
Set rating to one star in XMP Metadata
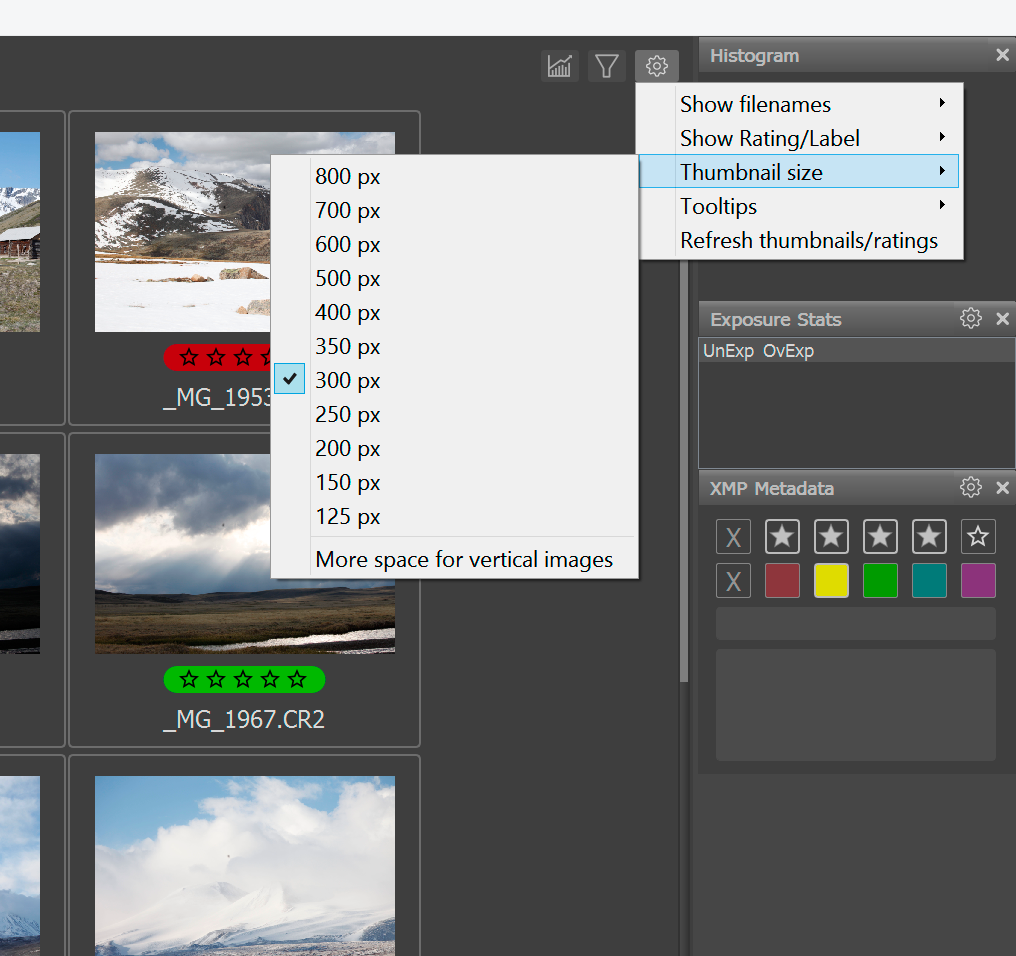[x=782, y=537]
